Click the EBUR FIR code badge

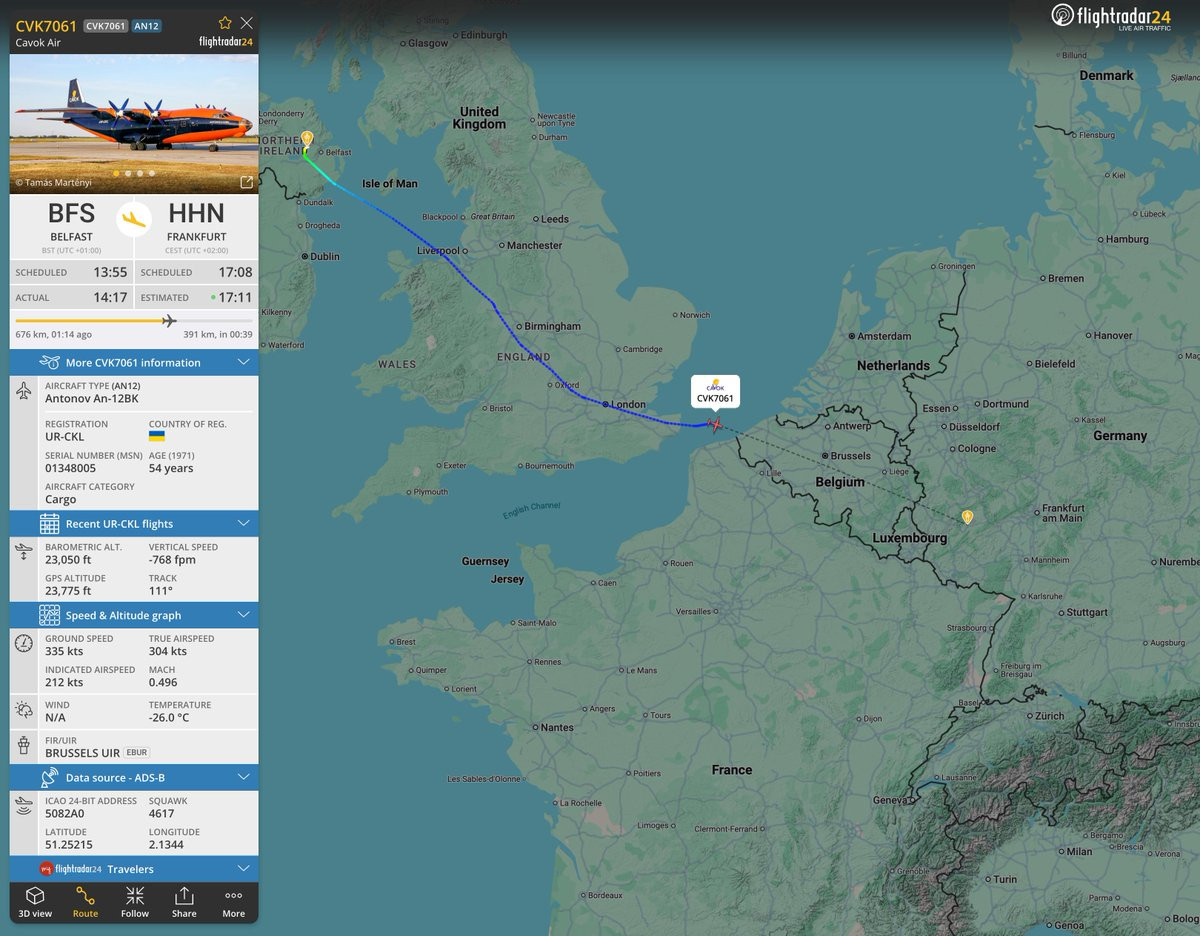pos(137,753)
